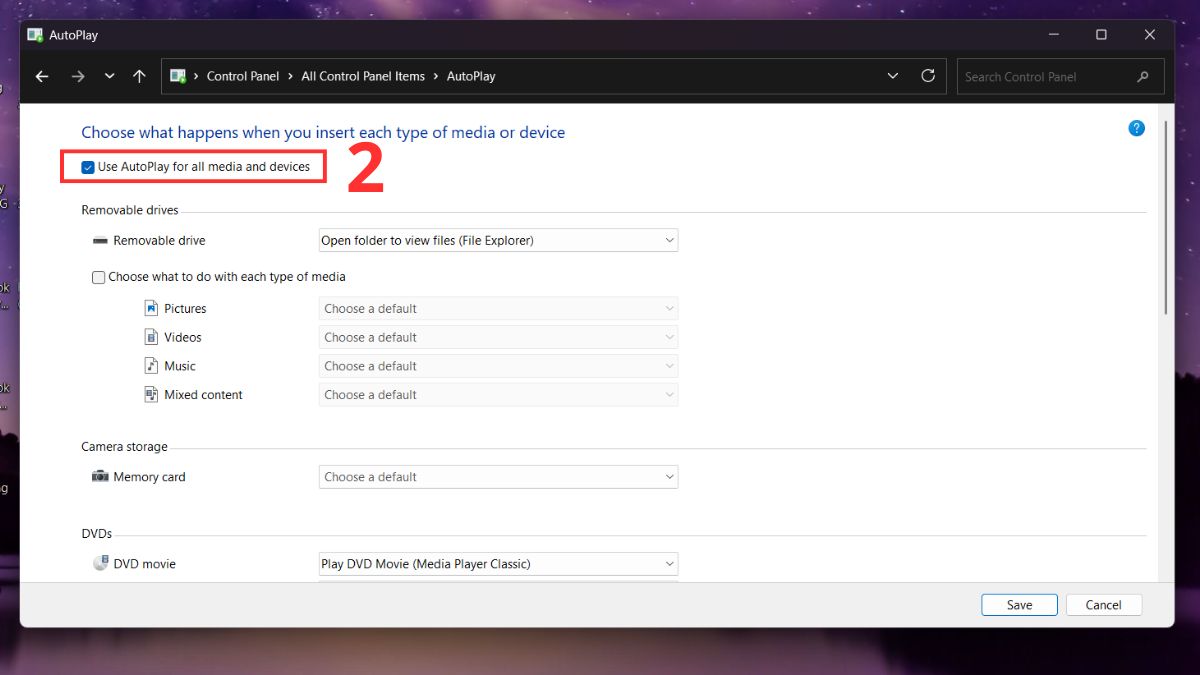This screenshot has width=1200, height=675.
Task: Go up one level arrow
Action: click(x=139, y=76)
